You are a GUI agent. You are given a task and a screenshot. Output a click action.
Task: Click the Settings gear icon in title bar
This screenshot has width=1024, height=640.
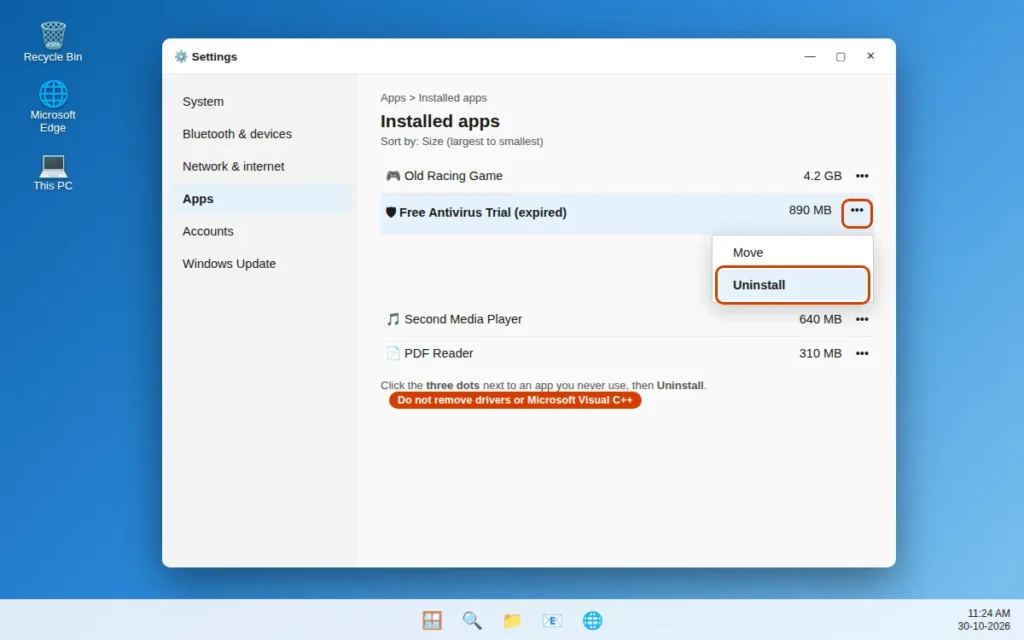pyautogui.click(x=181, y=57)
